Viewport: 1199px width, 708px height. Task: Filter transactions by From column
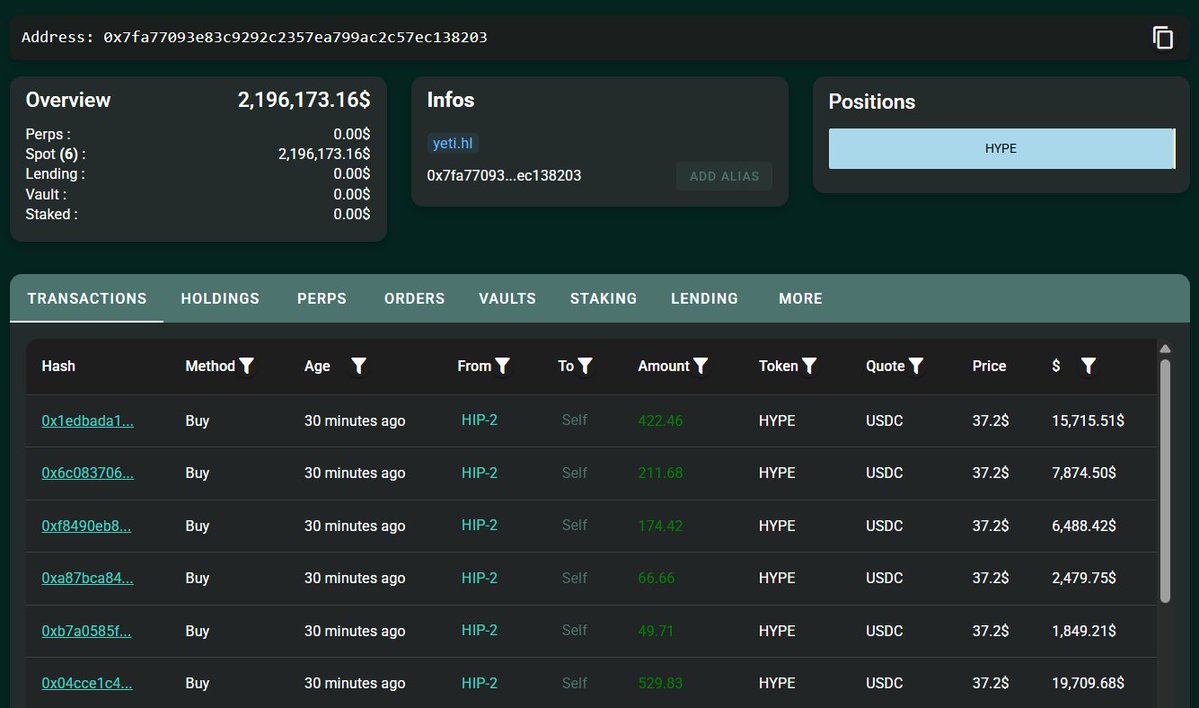pyautogui.click(x=503, y=366)
